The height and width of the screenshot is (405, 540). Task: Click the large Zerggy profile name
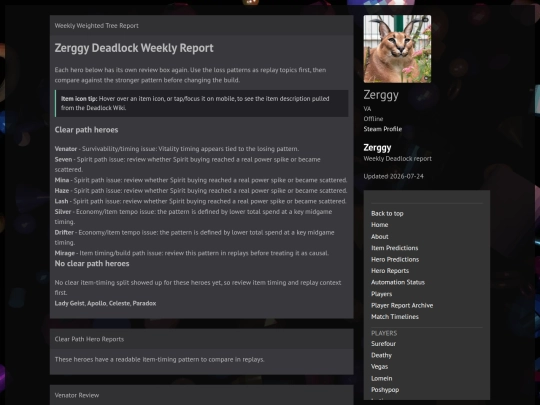point(381,95)
